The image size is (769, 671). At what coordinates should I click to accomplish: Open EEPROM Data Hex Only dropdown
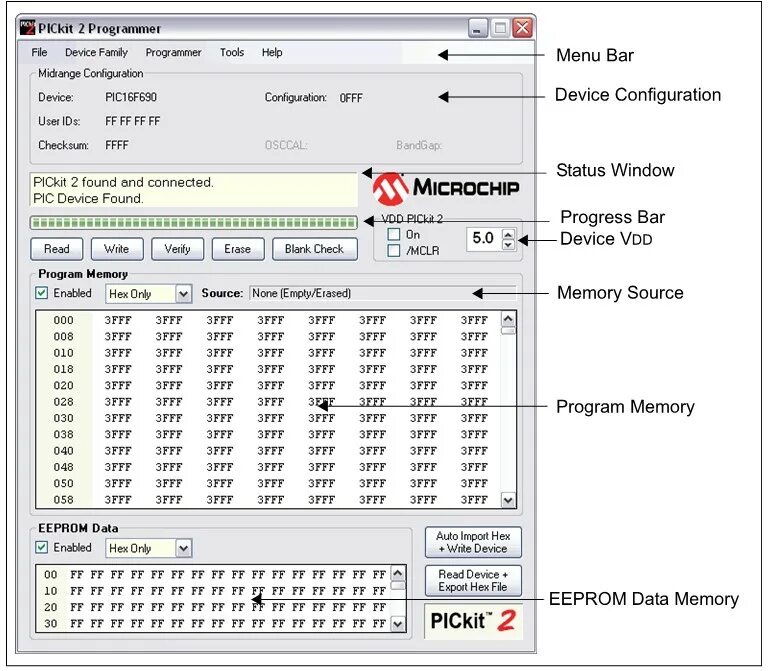183,548
